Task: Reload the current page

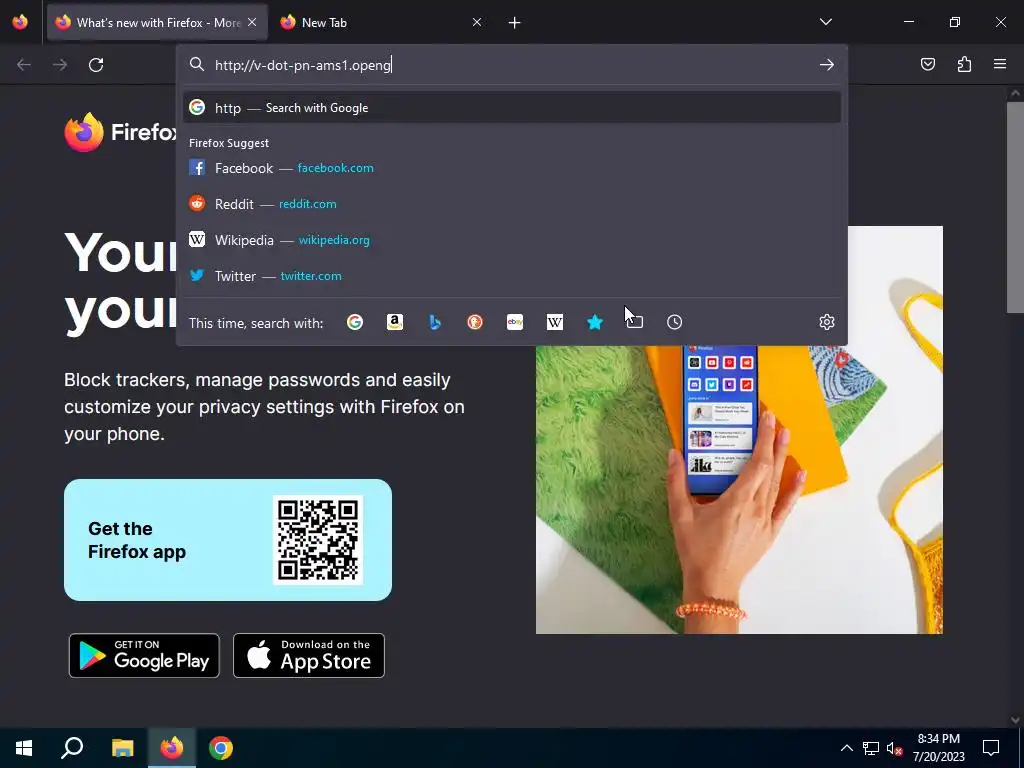Action: (96, 65)
